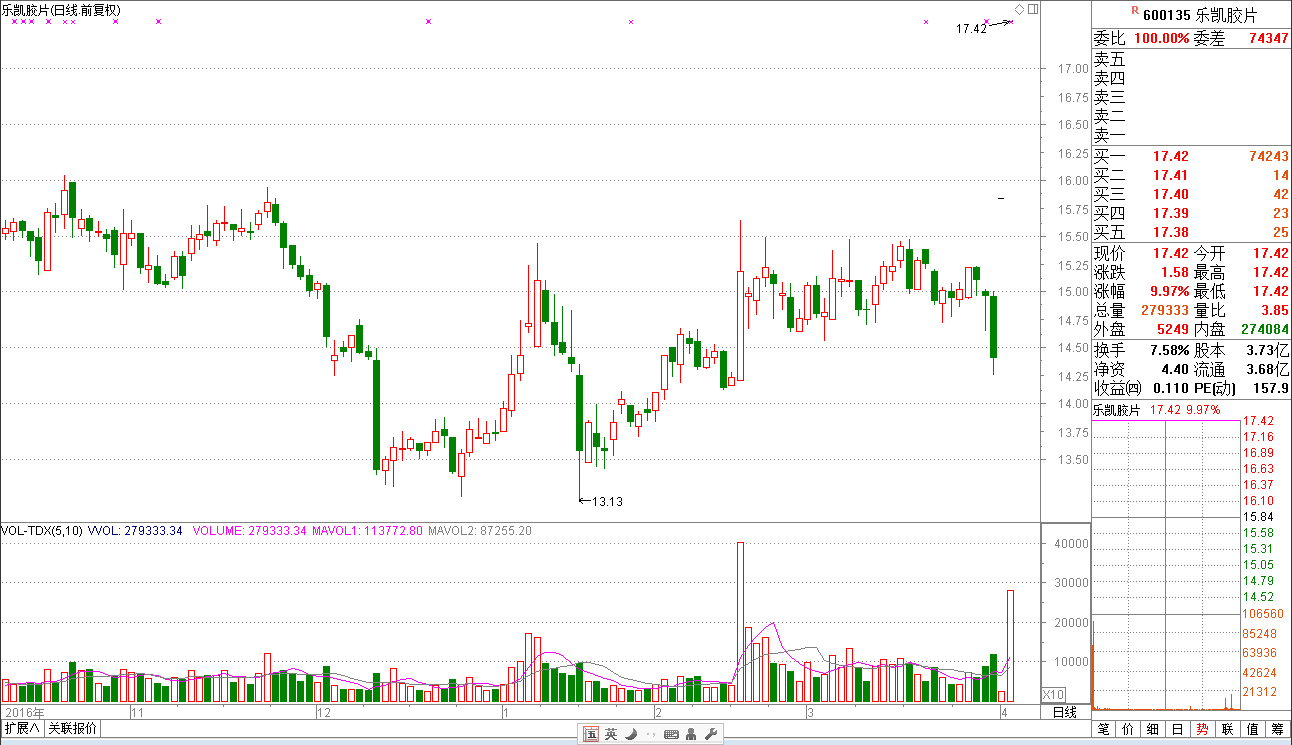The image size is (1292, 745).
Task: Open the 笔 tick-by-tick tab
Action: tap(1104, 730)
